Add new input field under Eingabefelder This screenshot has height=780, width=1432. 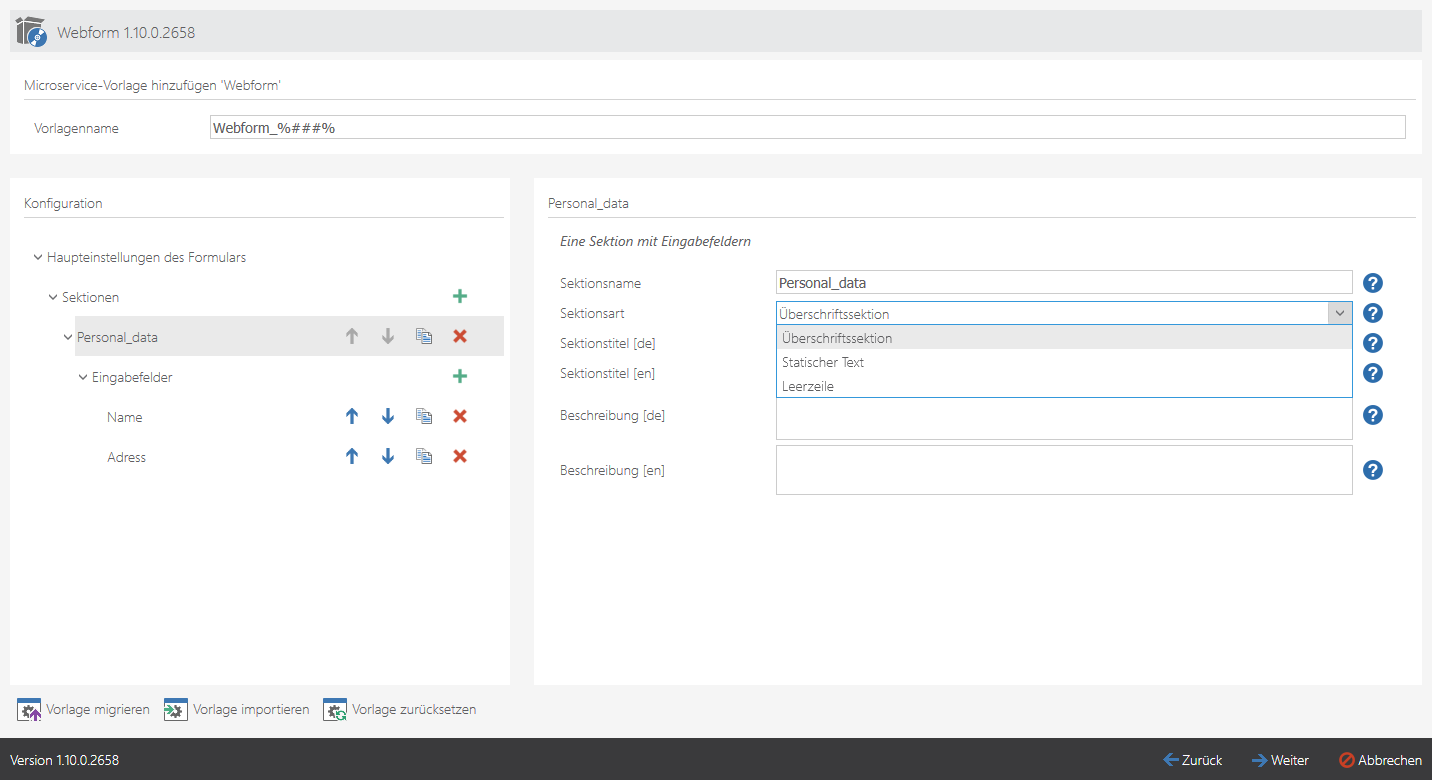pos(460,377)
